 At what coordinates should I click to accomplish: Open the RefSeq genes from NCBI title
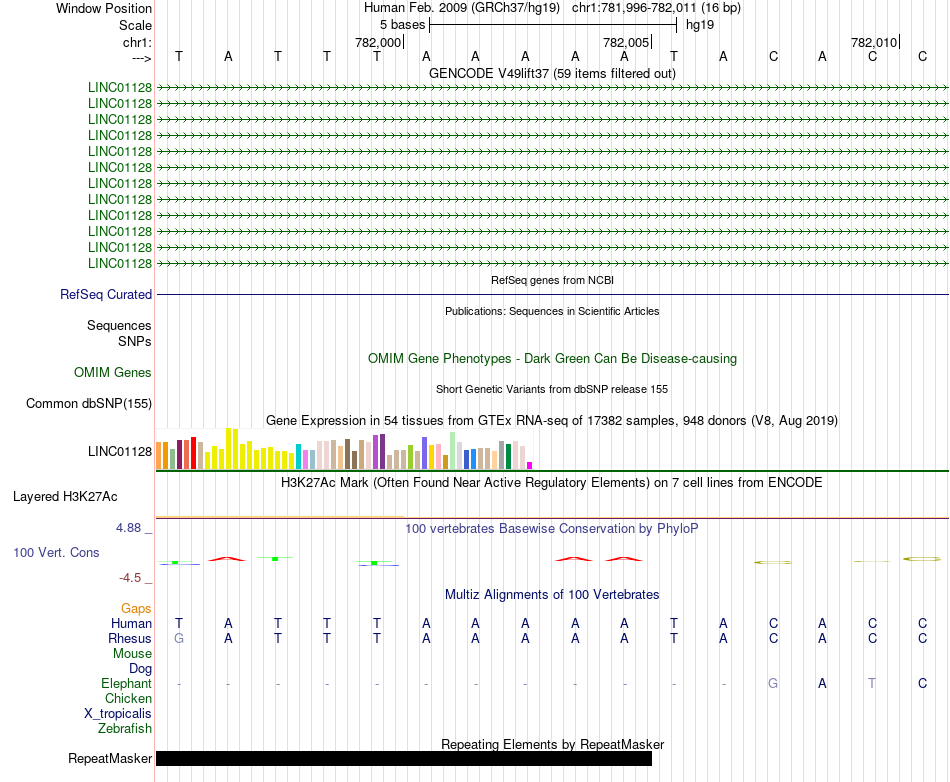[x=552, y=280]
